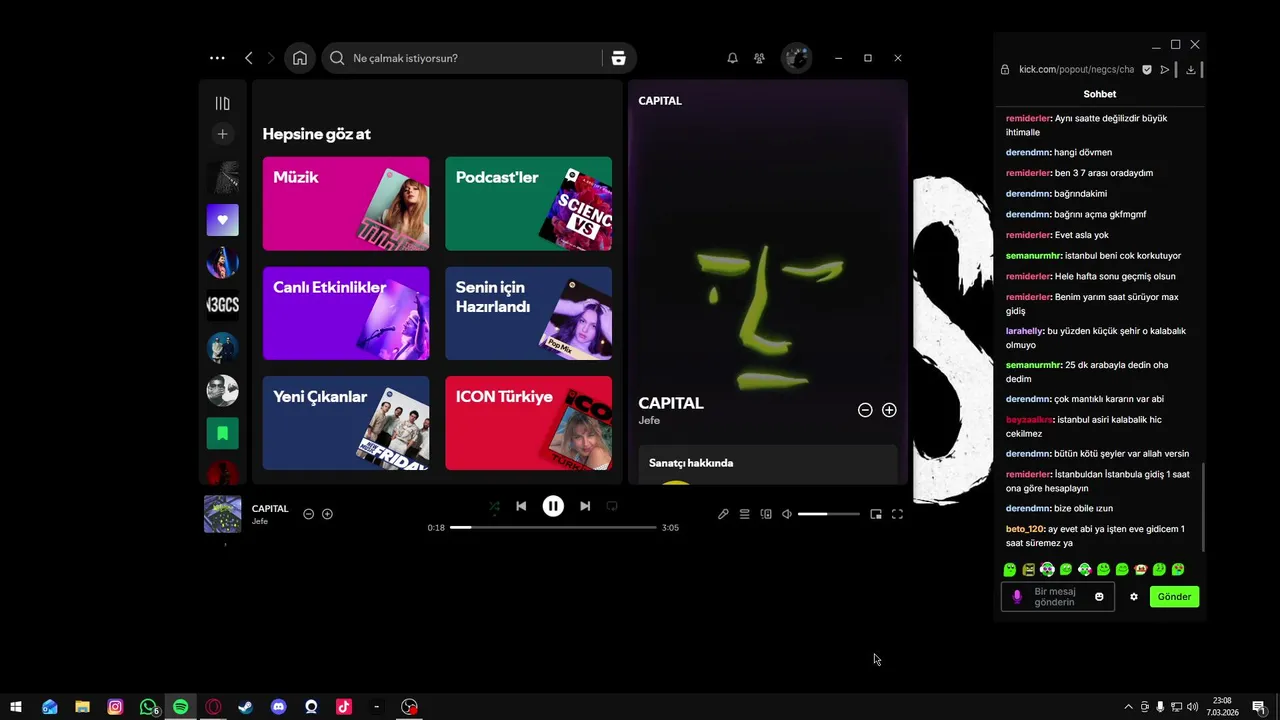Click username larahelly in chat
Viewport: 1280px width, 720px height.
[x=1025, y=331]
